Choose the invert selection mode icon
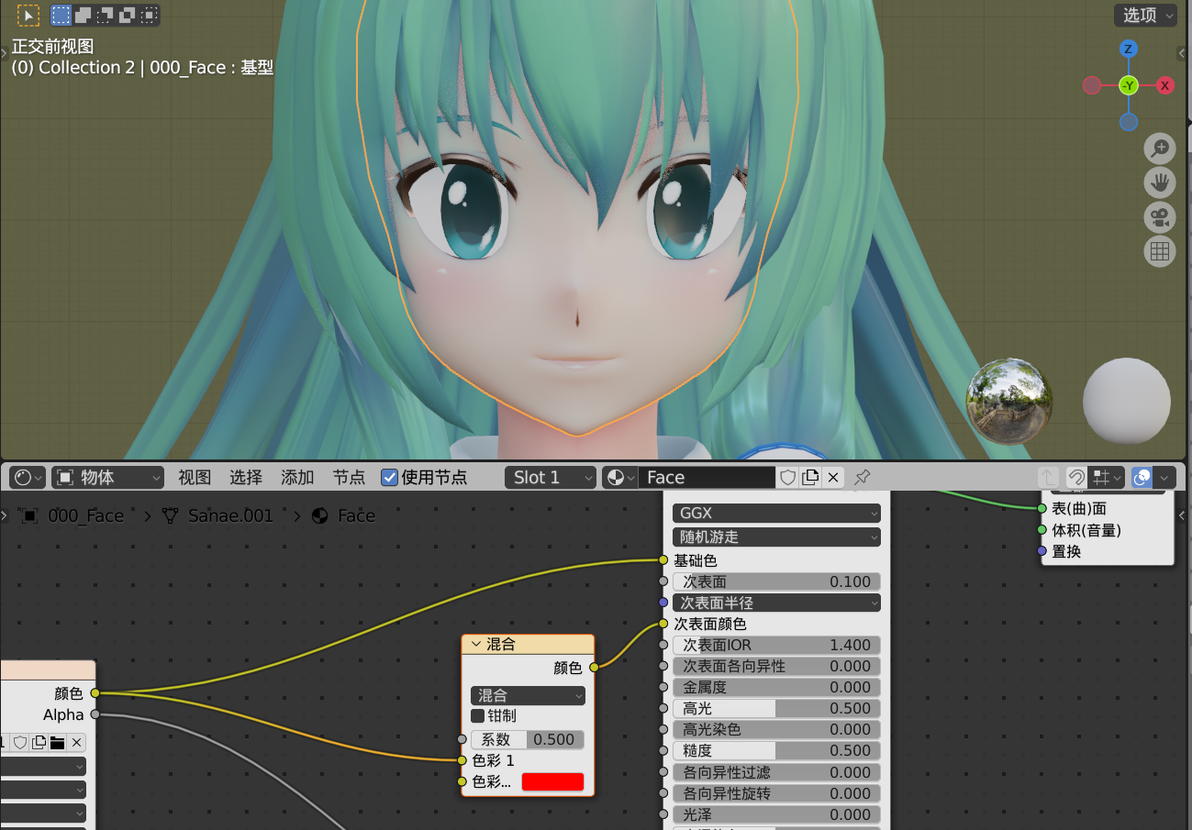The height and width of the screenshot is (830, 1192). tap(127, 14)
